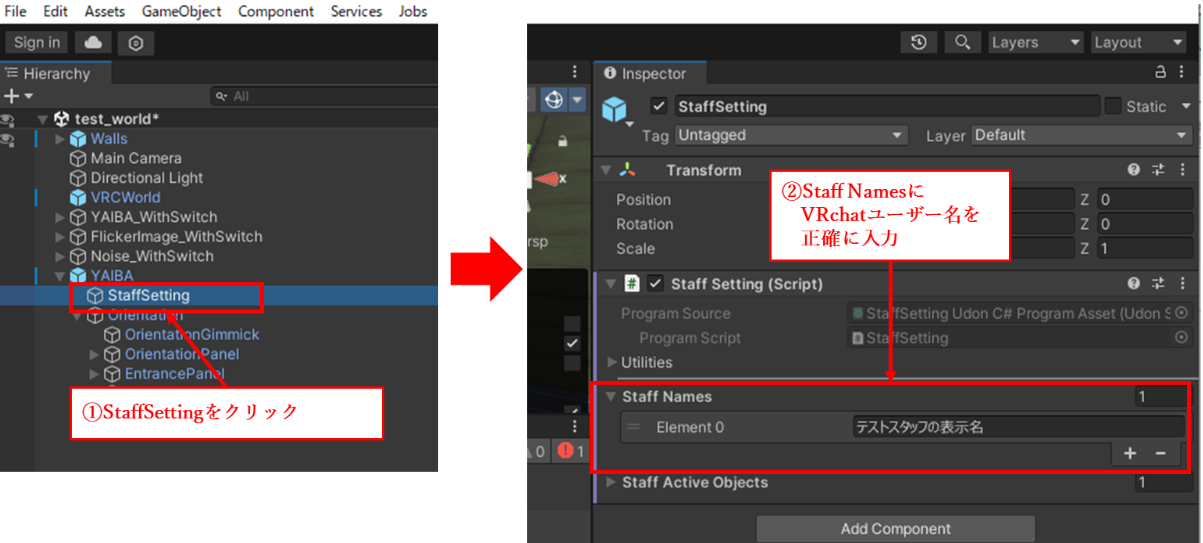Click the Add Component button
Image resolution: width=1203 pixels, height=543 pixels.
tap(895, 528)
